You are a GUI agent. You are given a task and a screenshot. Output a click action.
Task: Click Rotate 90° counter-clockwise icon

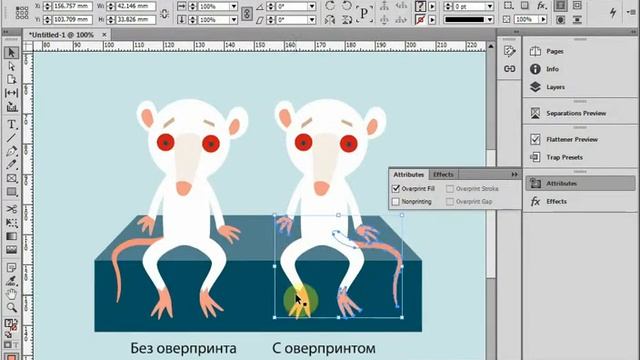pyautogui.click(x=347, y=6)
